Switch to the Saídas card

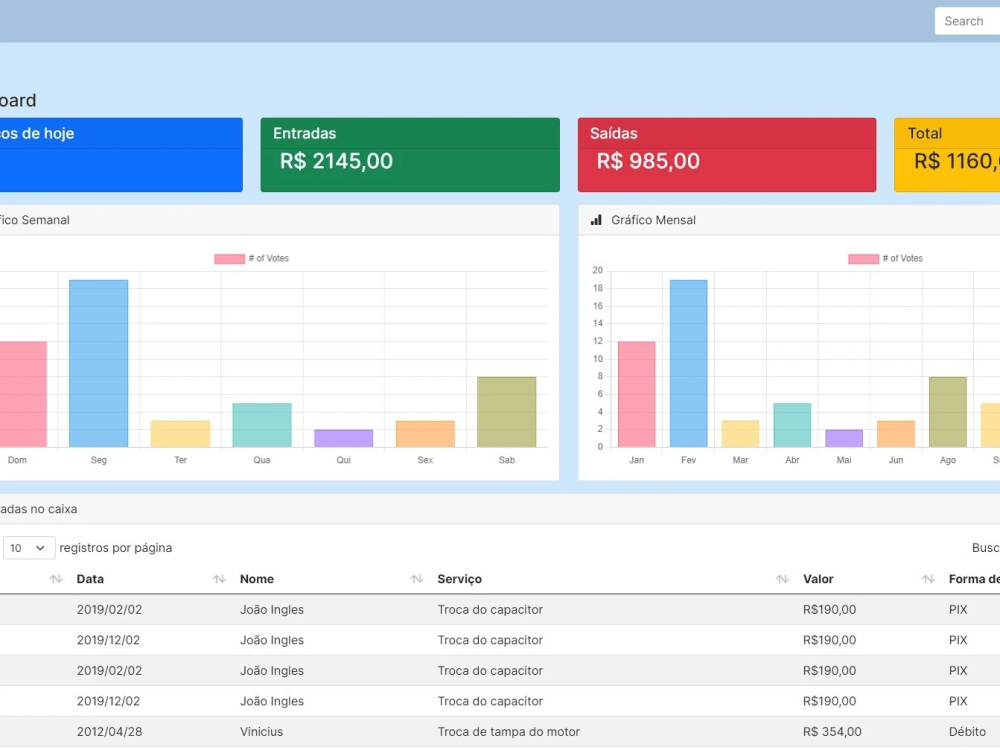(x=727, y=153)
